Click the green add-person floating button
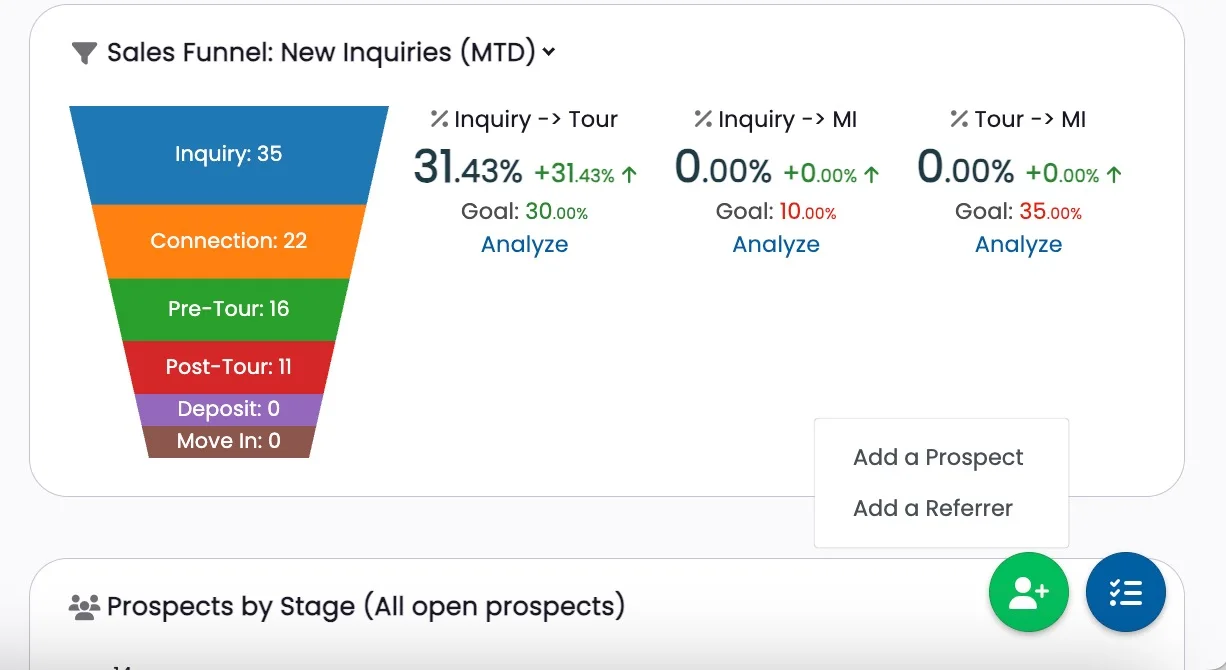 (1028, 592)
